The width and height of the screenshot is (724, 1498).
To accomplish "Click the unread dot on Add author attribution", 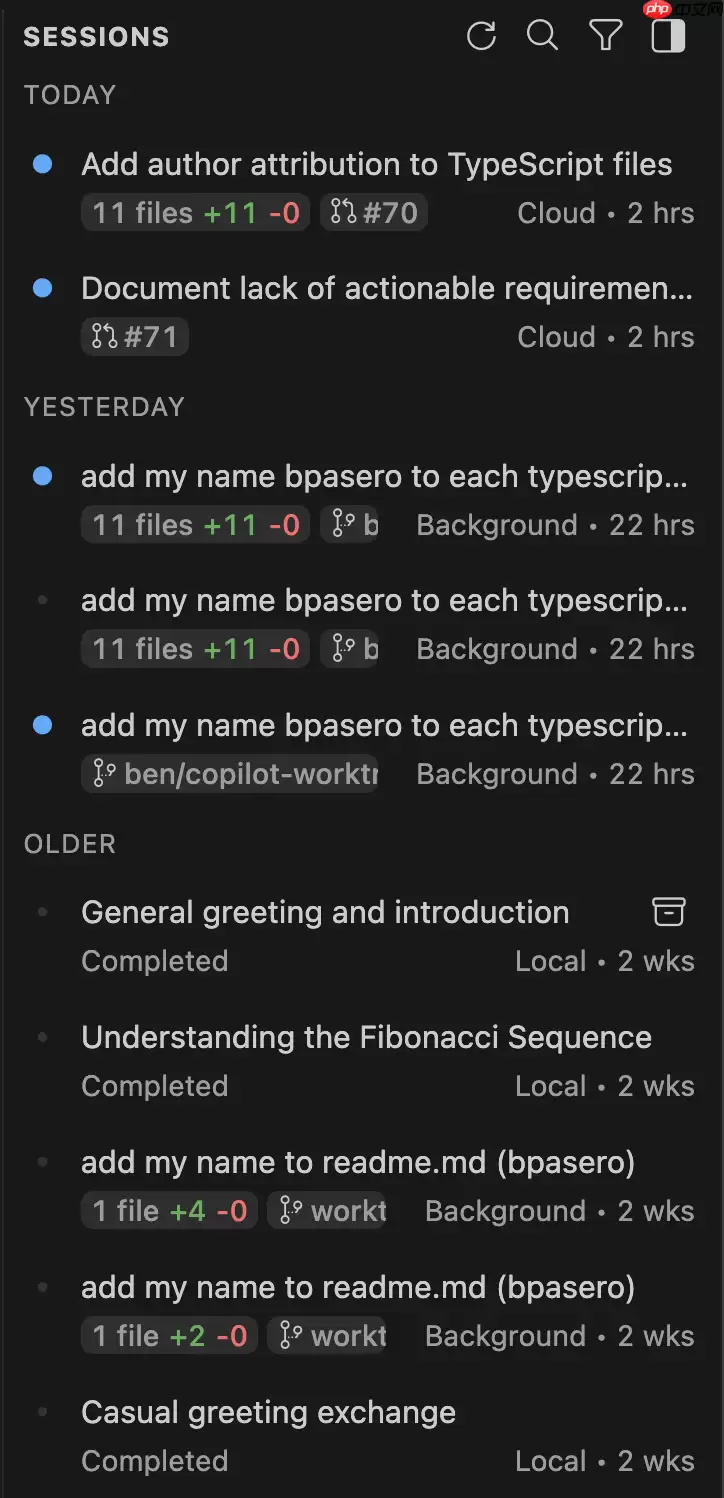I will 42,164.
